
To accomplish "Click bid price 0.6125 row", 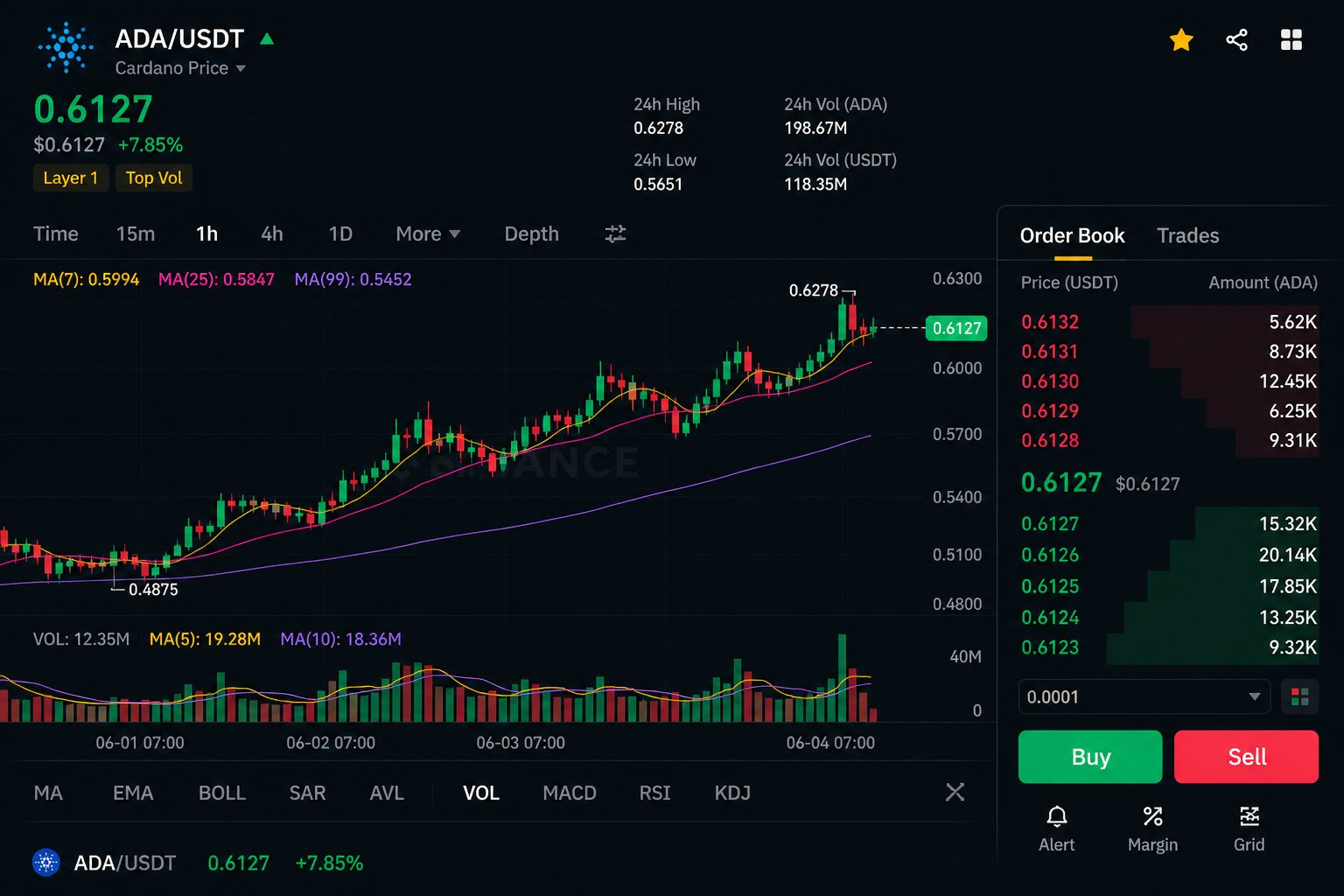I will pos(1169,586).
